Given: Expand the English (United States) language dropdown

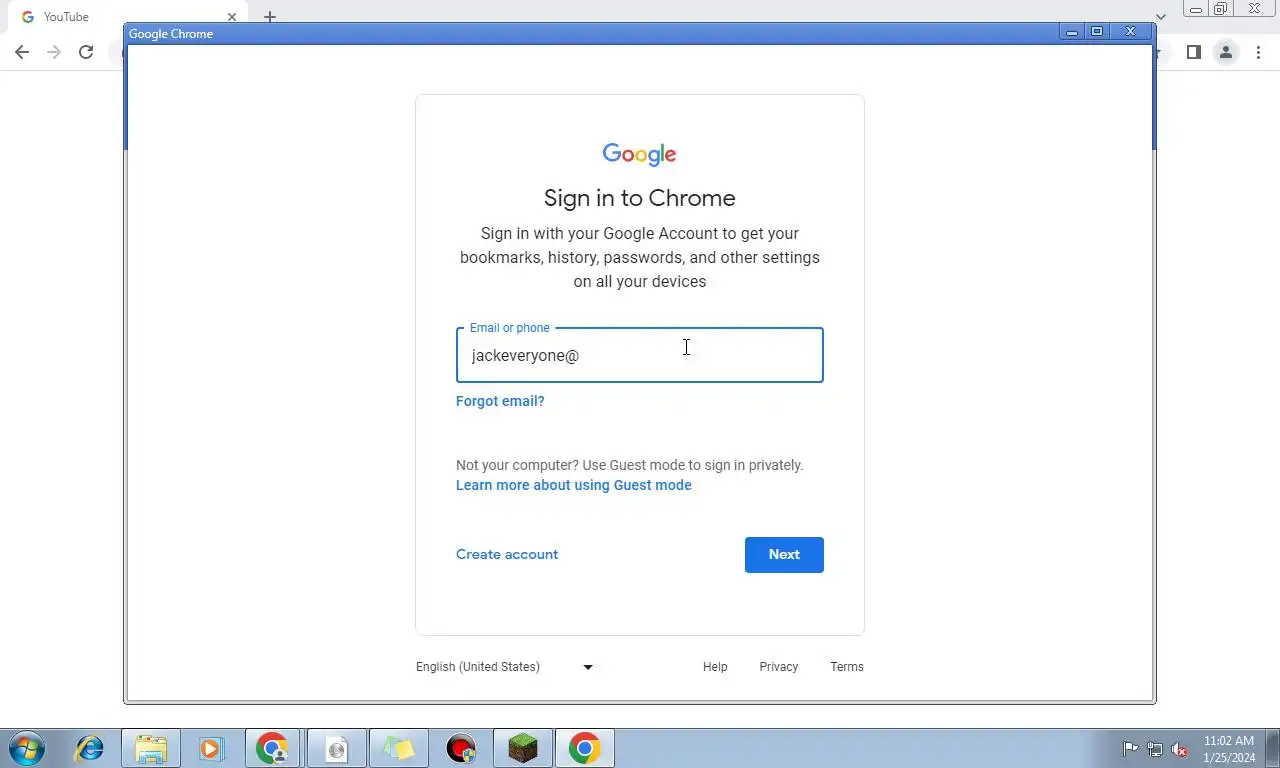Looking at the screenshot, I should 504,667.
